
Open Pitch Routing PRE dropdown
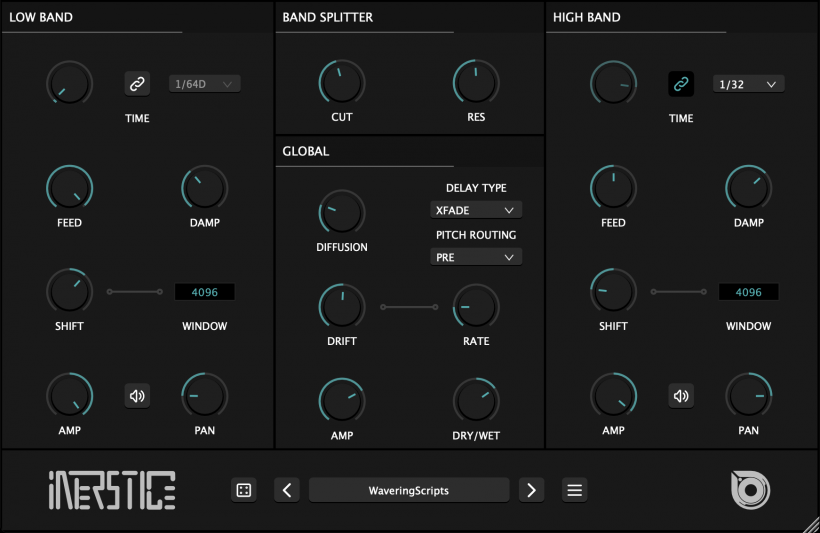coord(475,257)
